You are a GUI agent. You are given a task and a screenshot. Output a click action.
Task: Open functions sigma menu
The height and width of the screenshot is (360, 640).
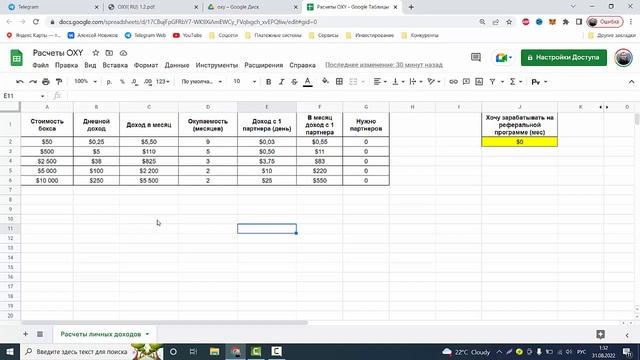point(513,82)
